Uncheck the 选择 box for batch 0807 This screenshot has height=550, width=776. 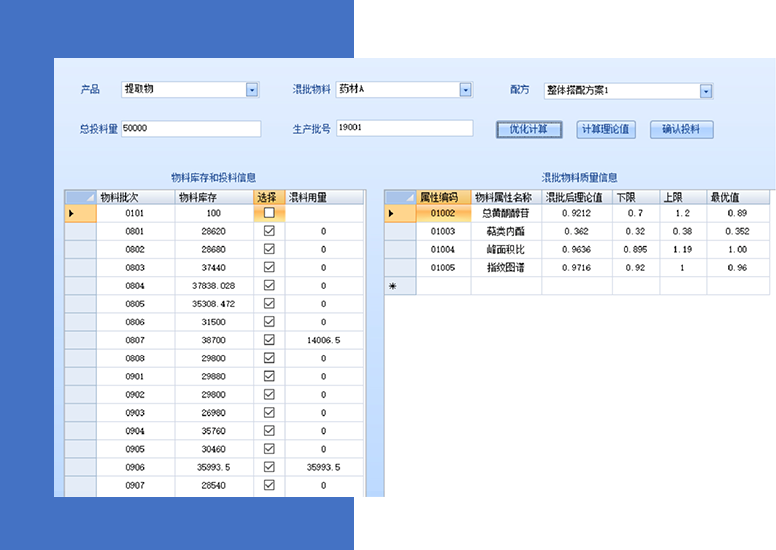tap(268, 340)
